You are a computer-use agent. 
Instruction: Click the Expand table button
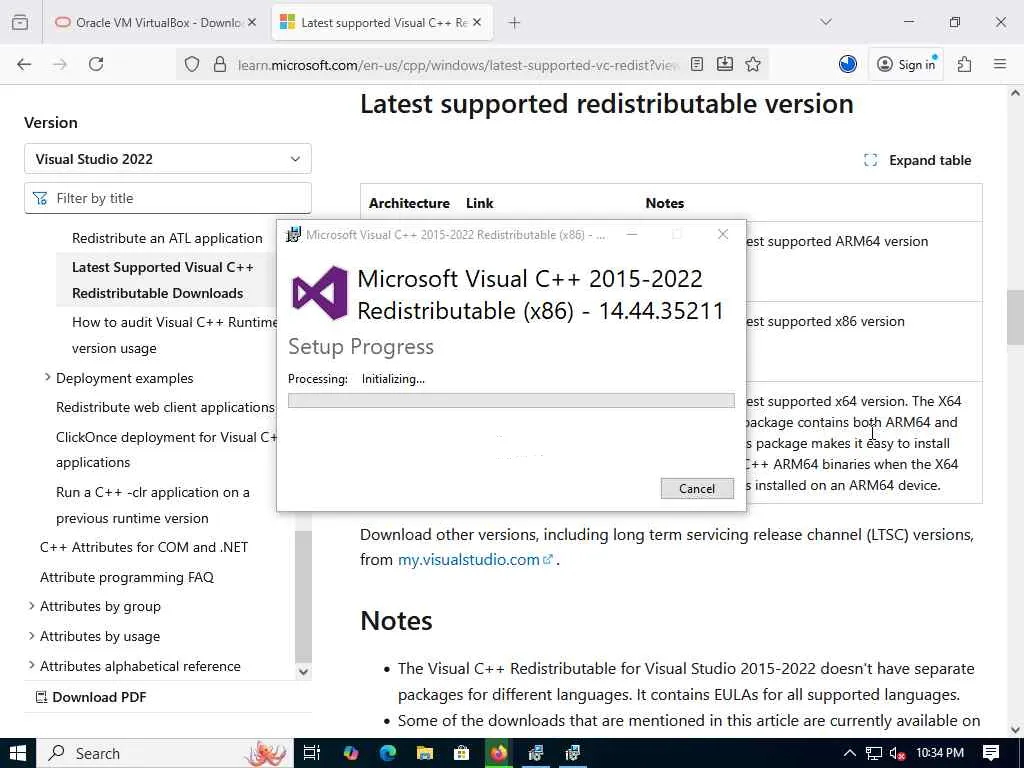[918, 160]
